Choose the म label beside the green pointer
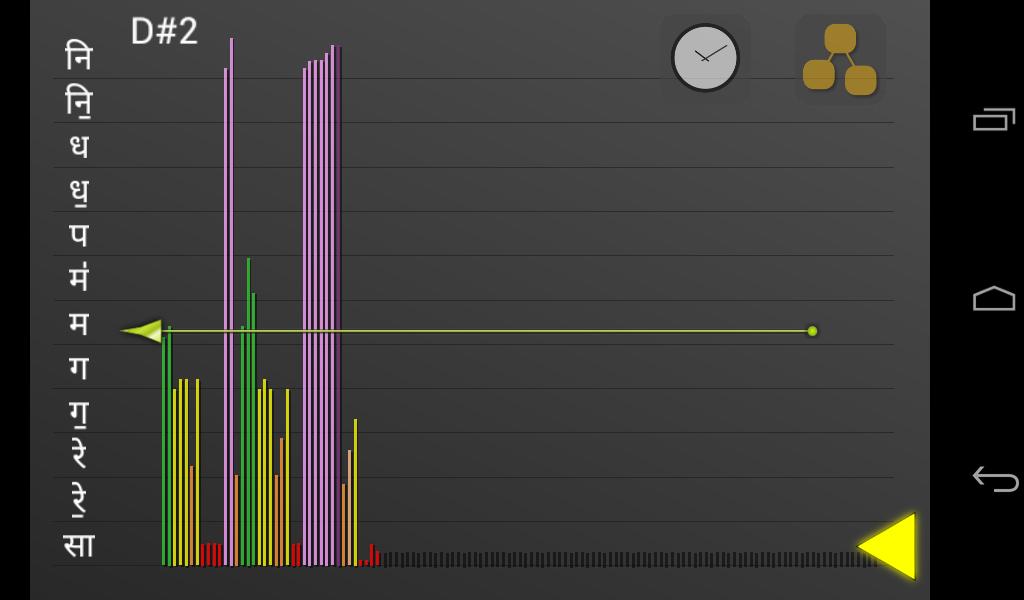1024x600 pixels. (78, 323)
